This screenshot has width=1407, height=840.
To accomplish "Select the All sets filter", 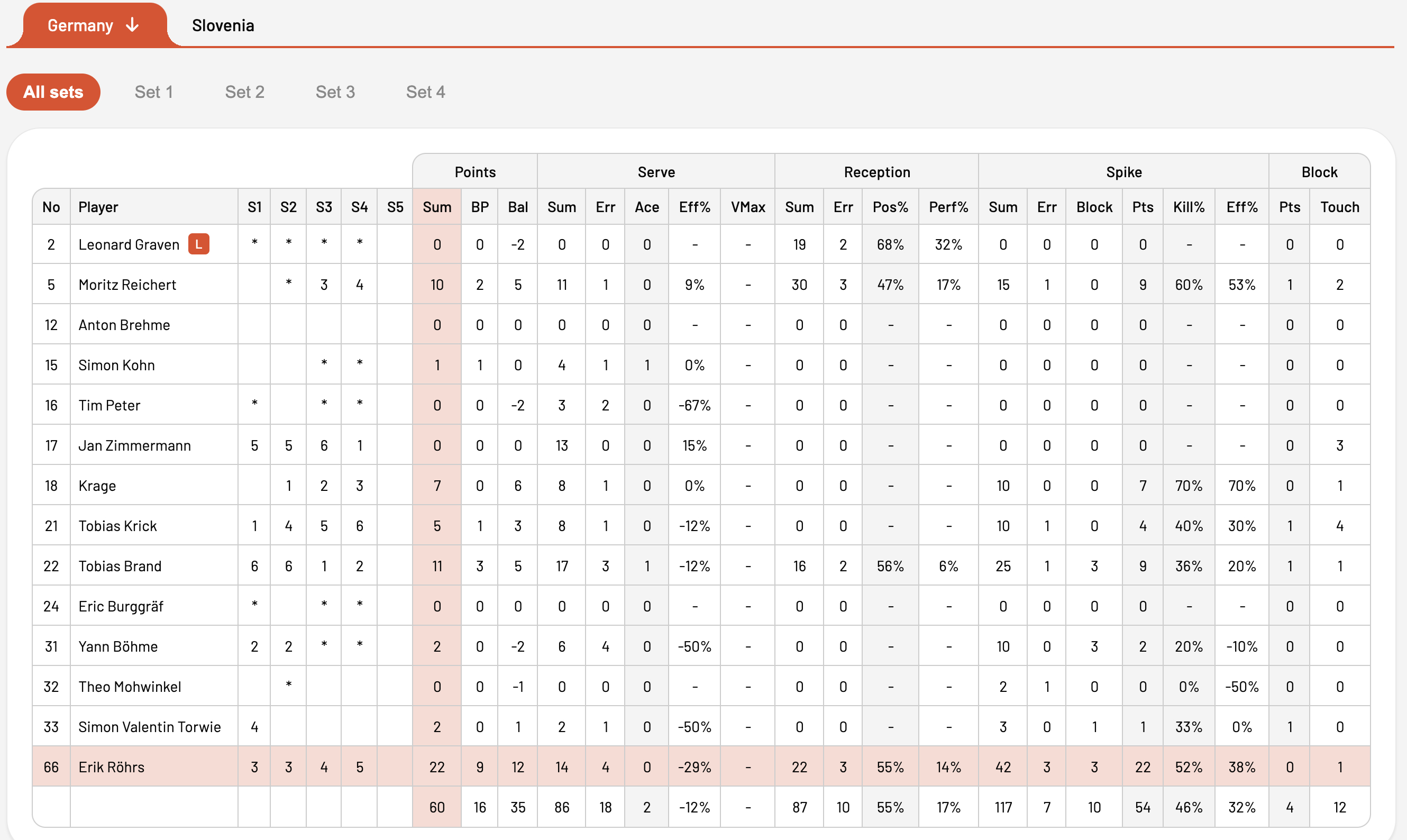I will click(53, 92).
